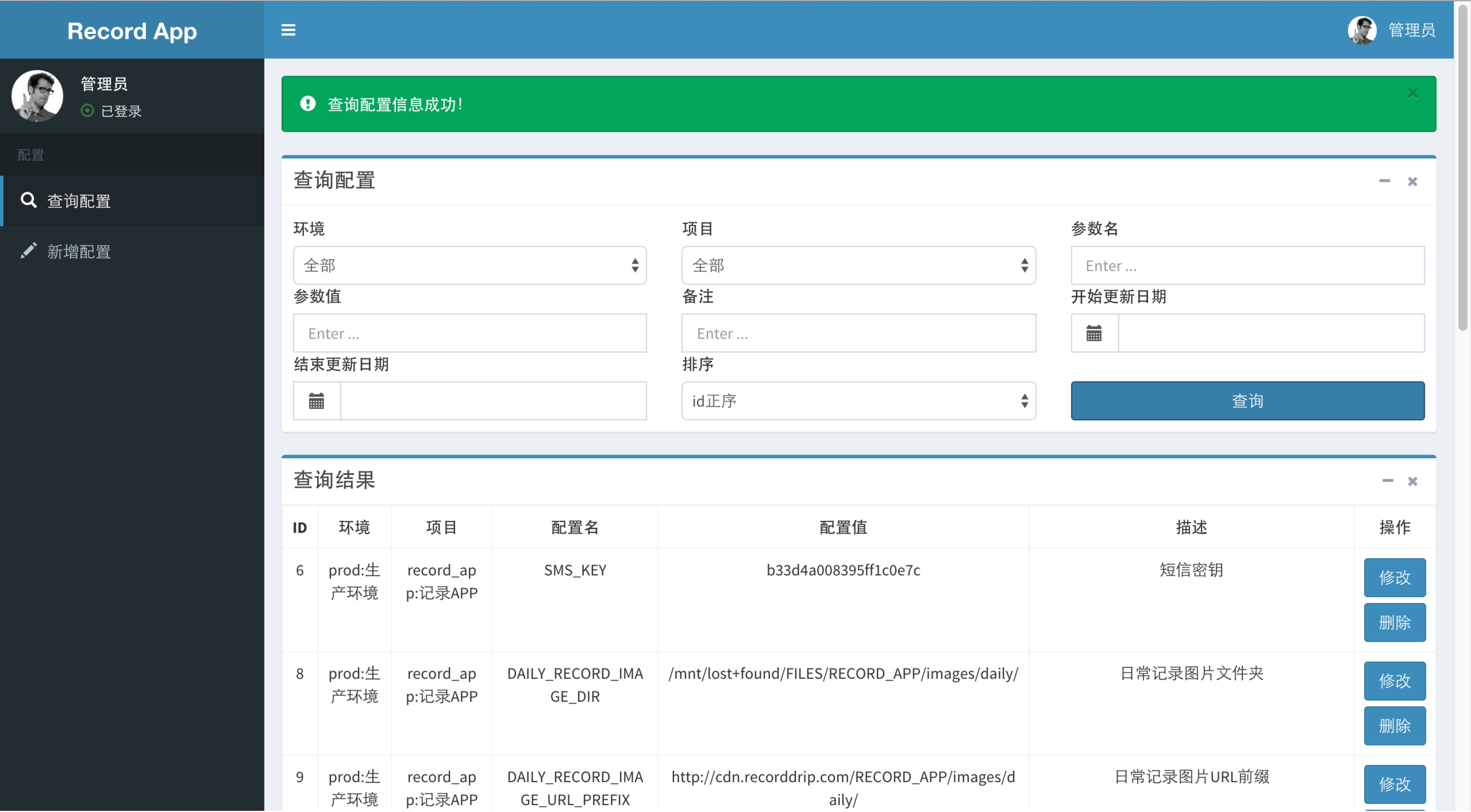Click the green logged-in status indicator
The width and height of the screenshot is (1471, 812).
point(87,111)
